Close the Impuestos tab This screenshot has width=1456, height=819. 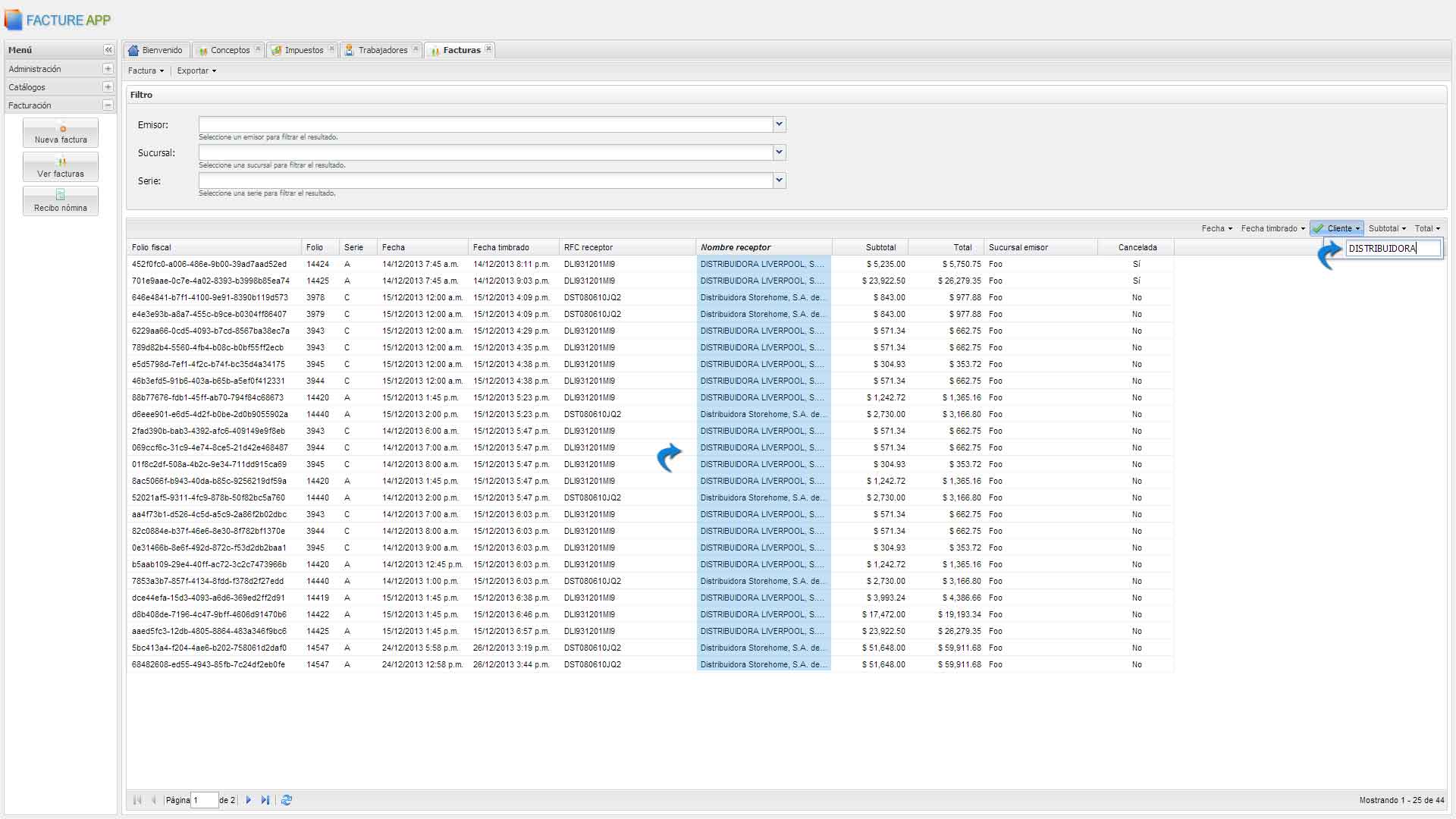click(x=331, y=49)
